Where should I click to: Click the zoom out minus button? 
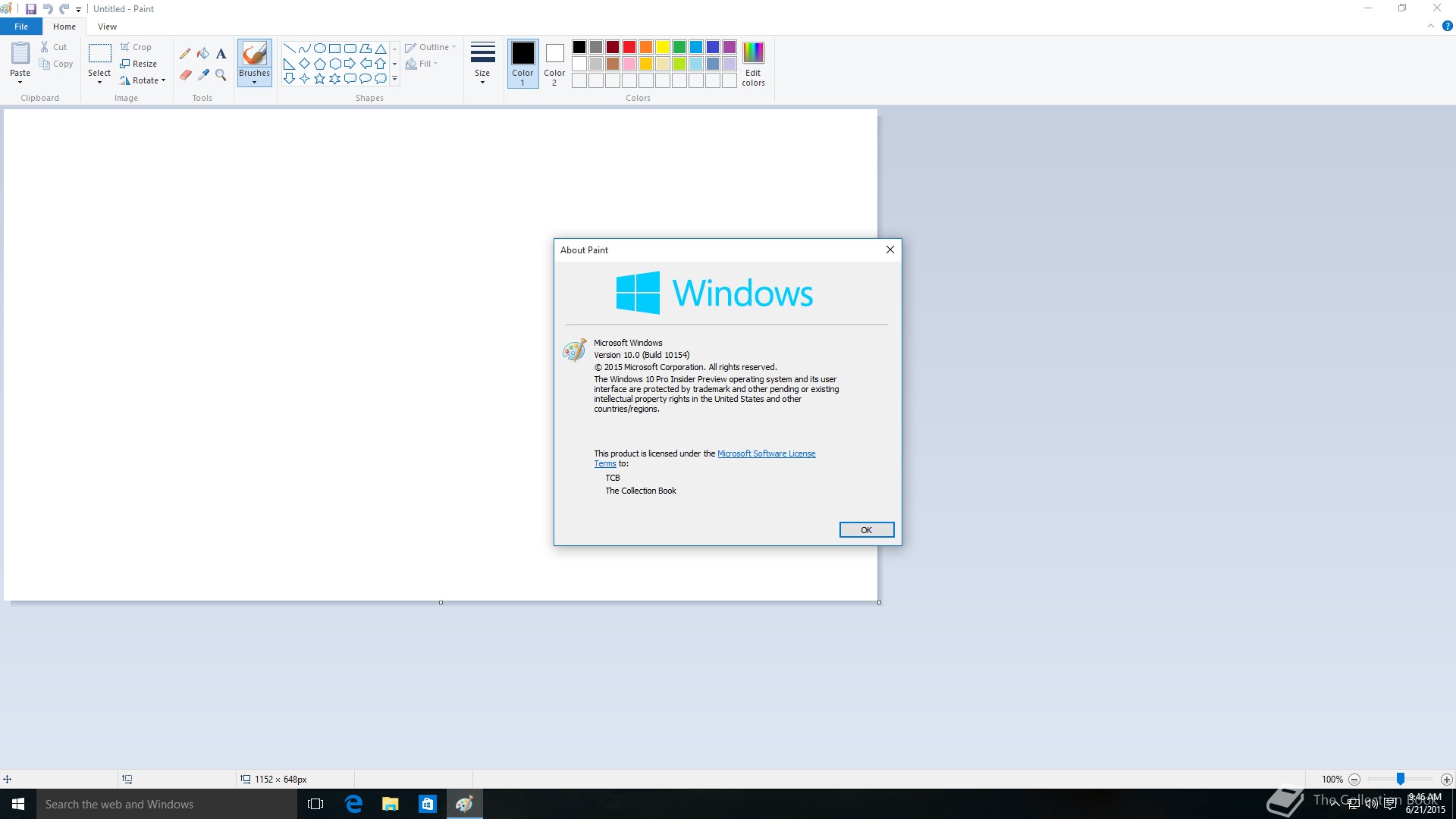(1354, 779)
